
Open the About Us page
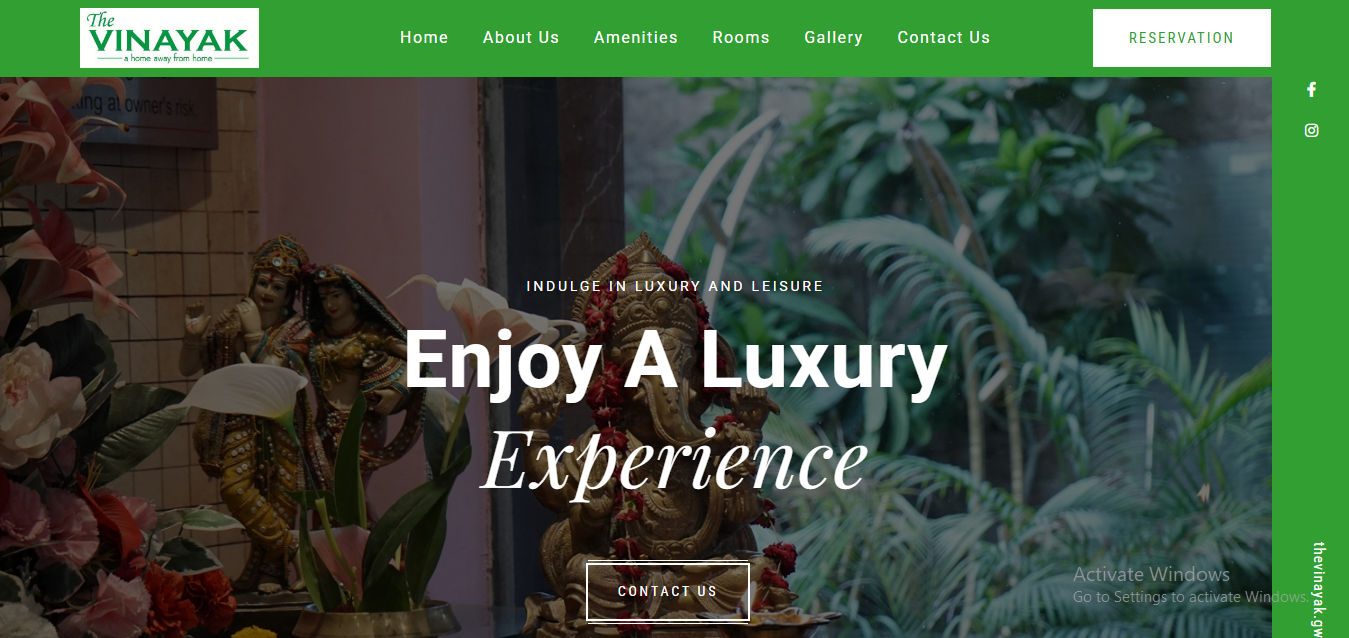[x=521, y=38]
